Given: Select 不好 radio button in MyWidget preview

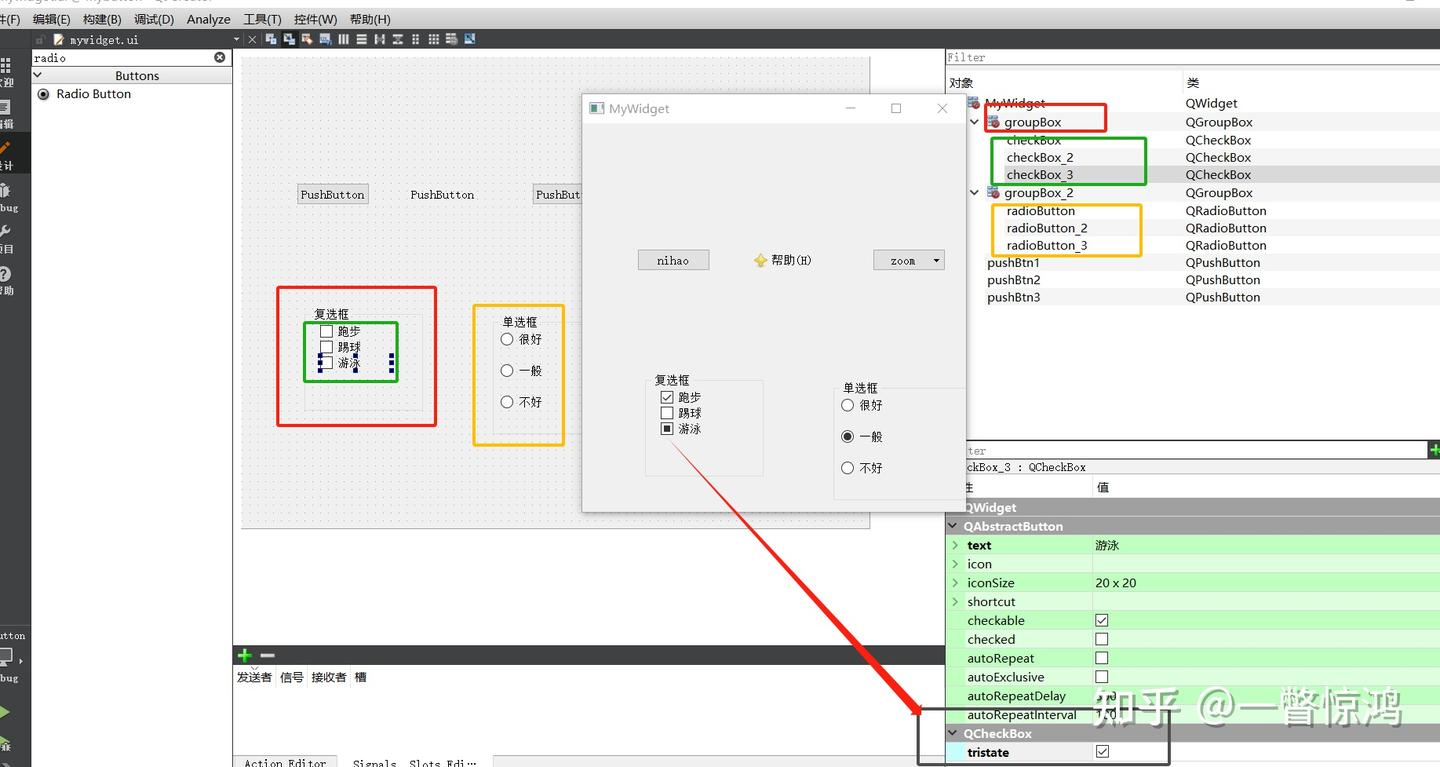Looking at the screenshot, I should tap(847, 467).
